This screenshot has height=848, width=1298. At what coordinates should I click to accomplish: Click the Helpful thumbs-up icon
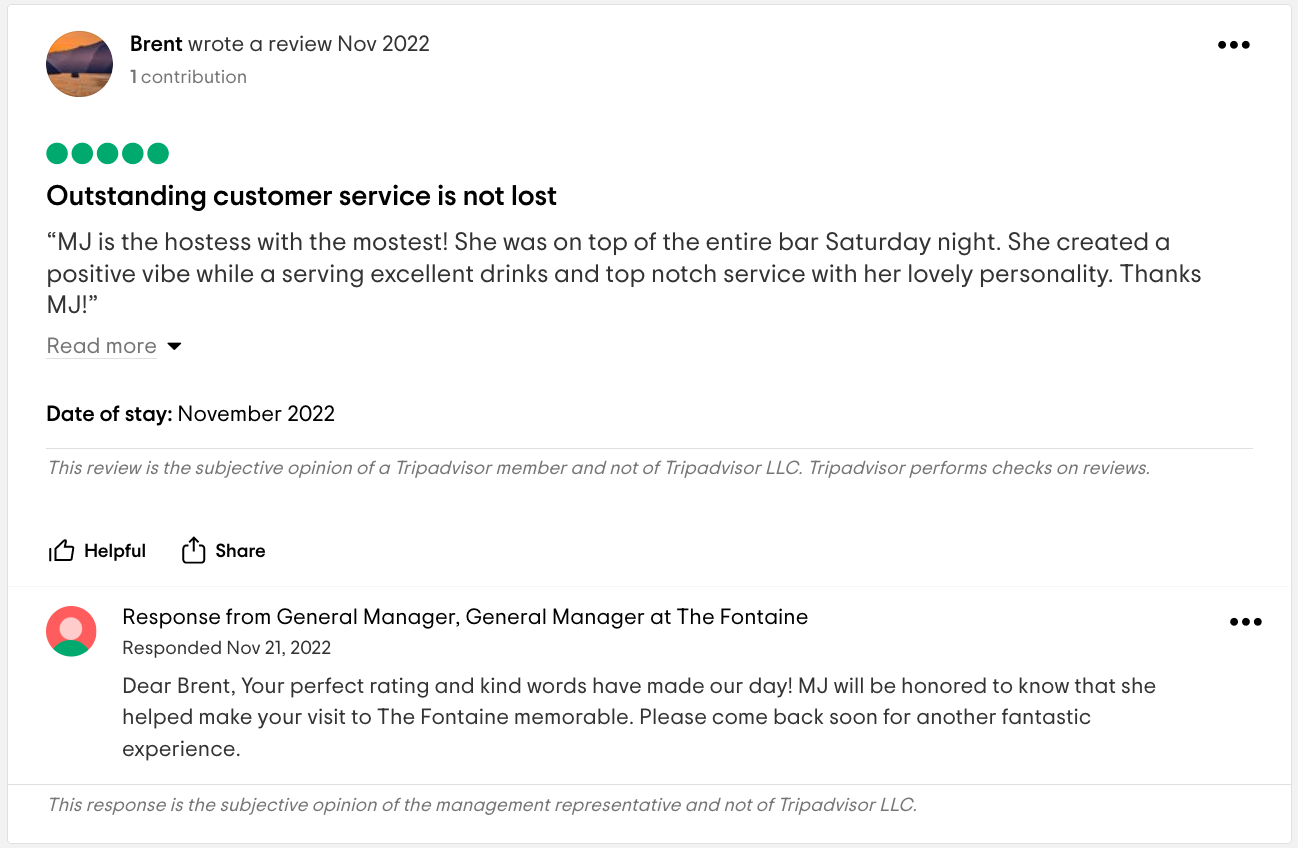62,549
